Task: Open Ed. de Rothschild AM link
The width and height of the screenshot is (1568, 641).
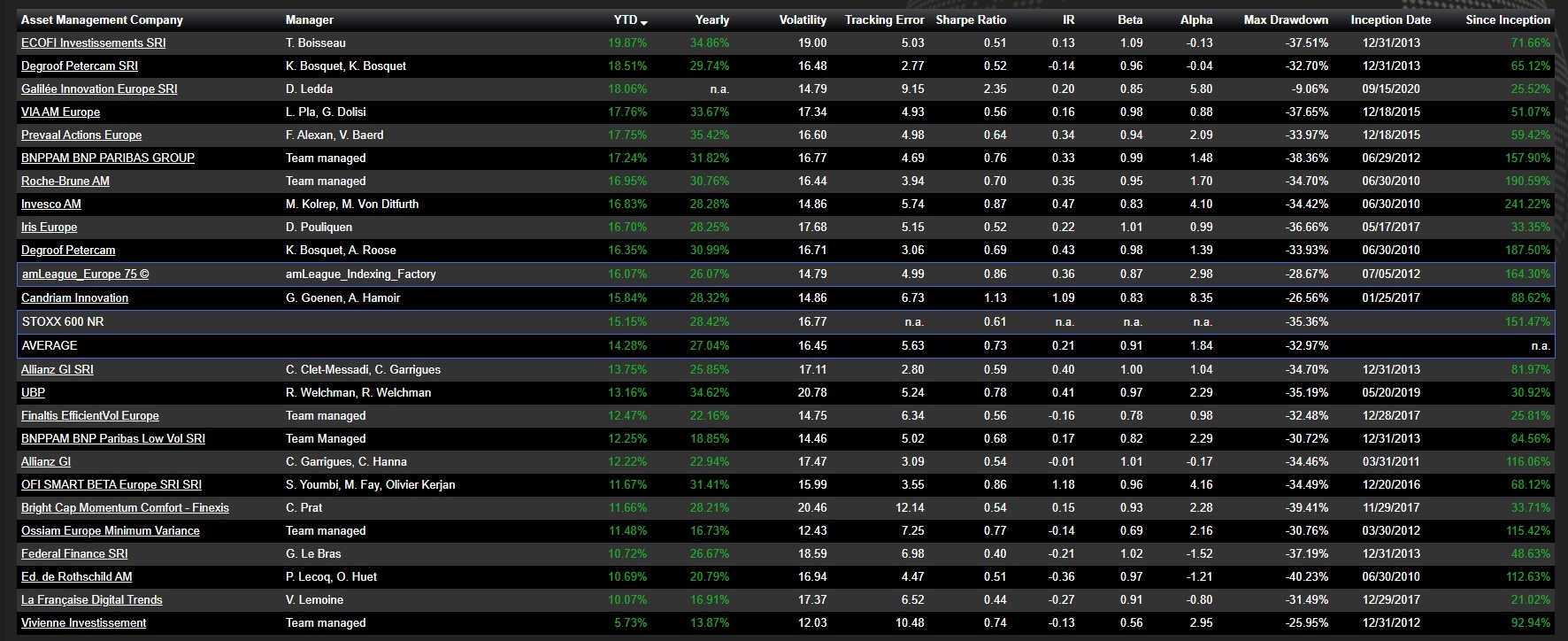Action: pos(76,576)
